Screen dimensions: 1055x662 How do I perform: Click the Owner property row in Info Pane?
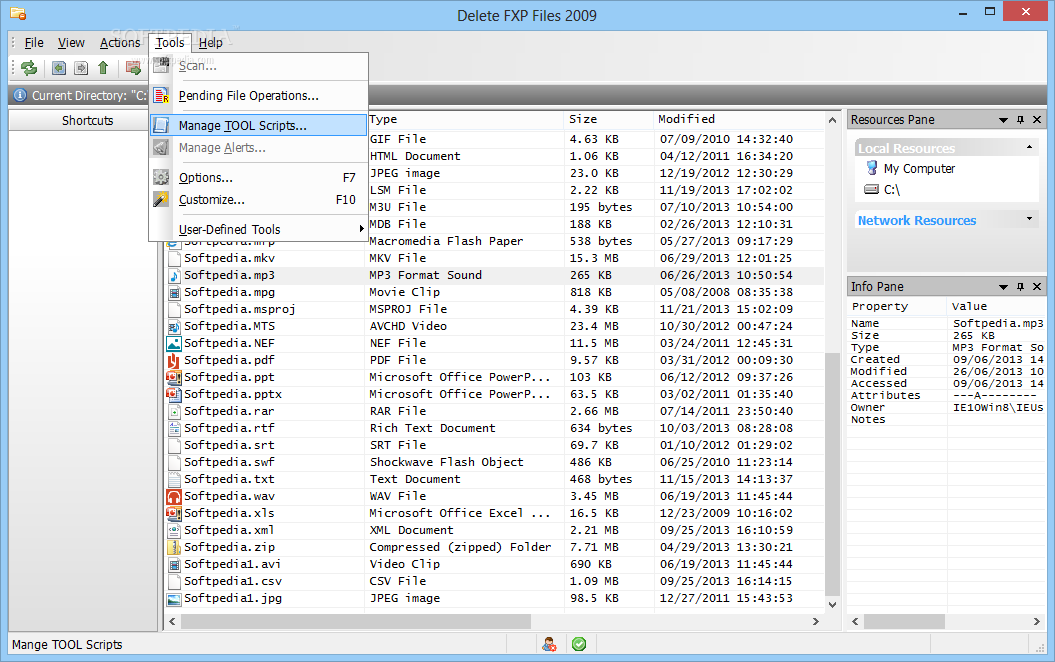pos(947,407)
